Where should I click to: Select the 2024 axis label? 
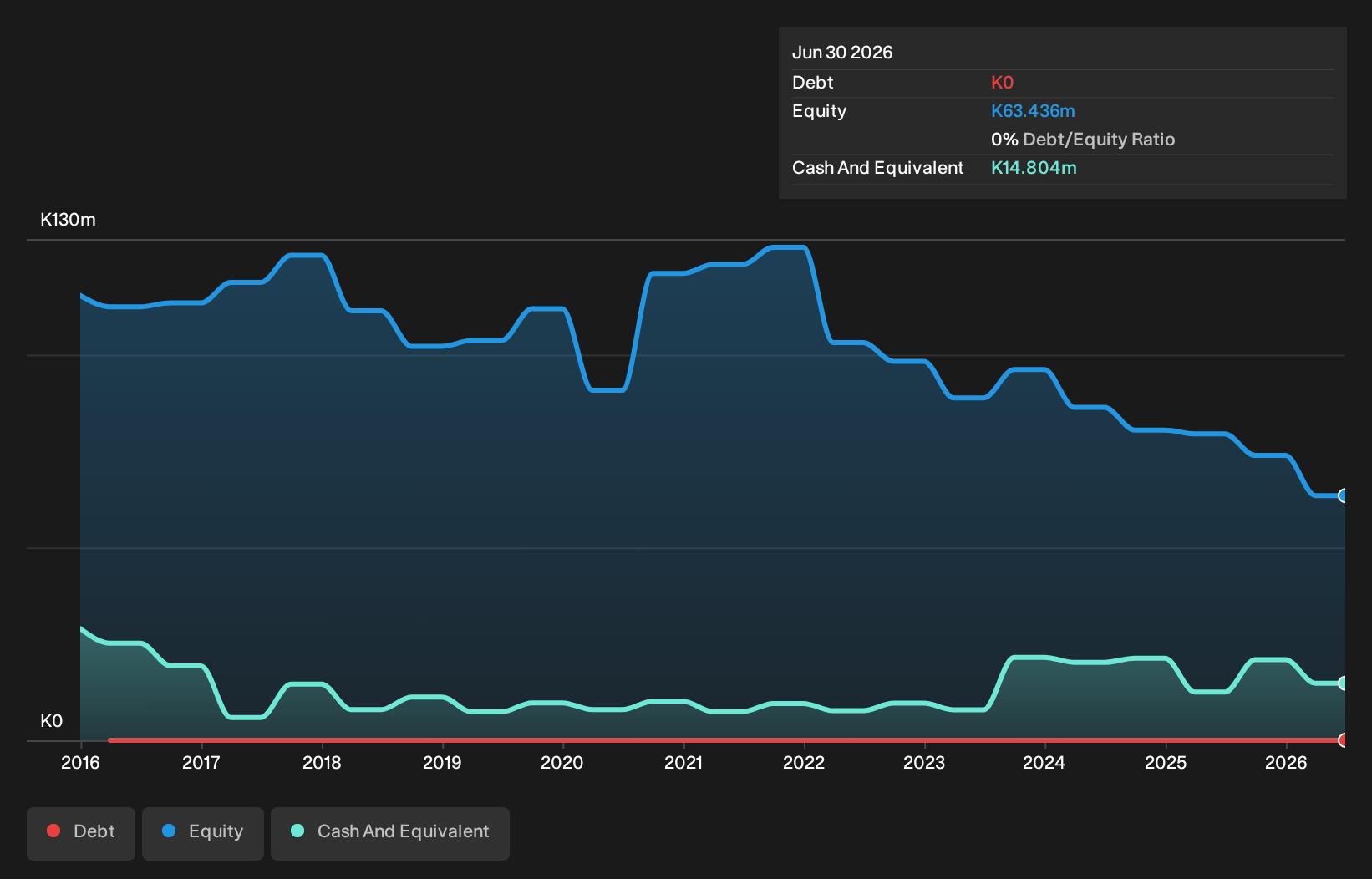1044,762
